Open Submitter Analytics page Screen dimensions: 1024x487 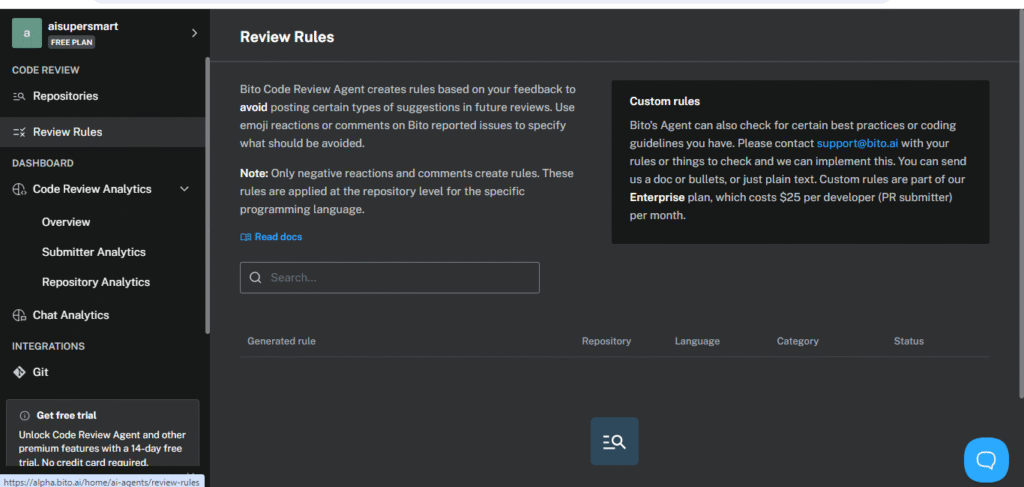[x=94, y=252]
